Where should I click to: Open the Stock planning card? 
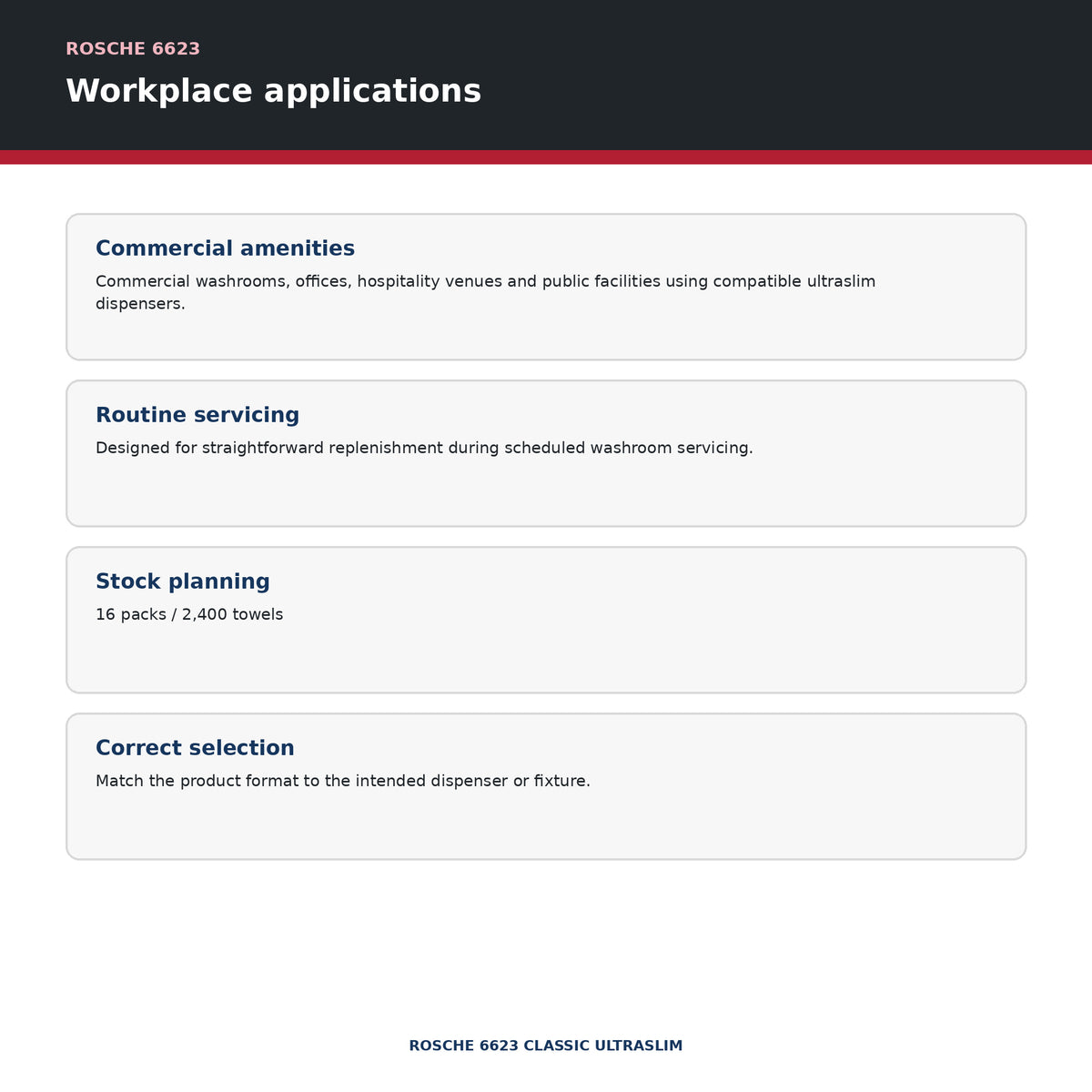pos(546,620)
